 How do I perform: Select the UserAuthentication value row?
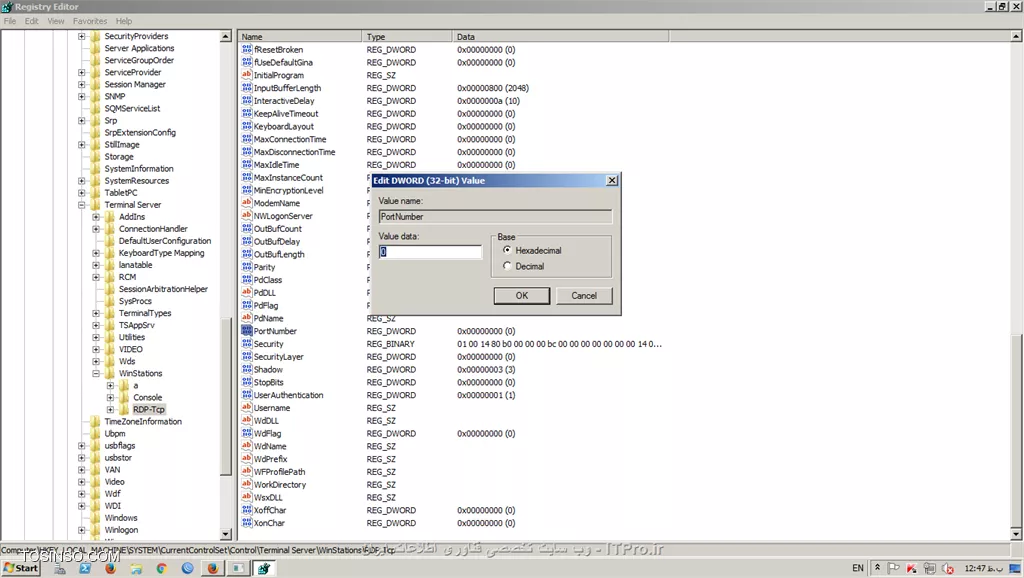288,395
